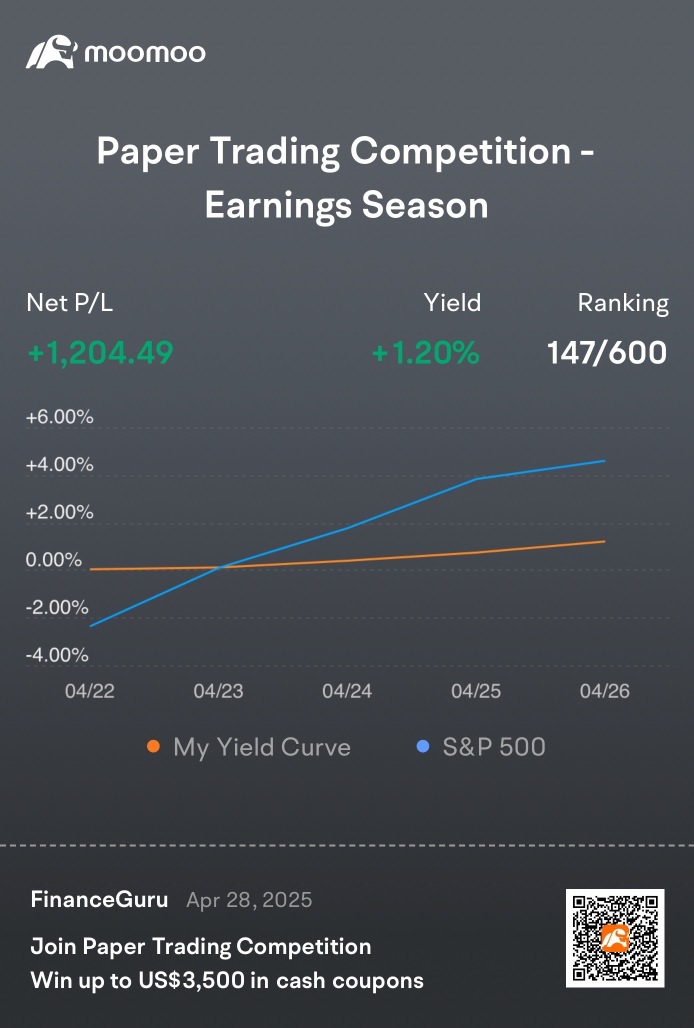
Task: Click the 04/22 date axis label
Action: (x=90, y=691)
